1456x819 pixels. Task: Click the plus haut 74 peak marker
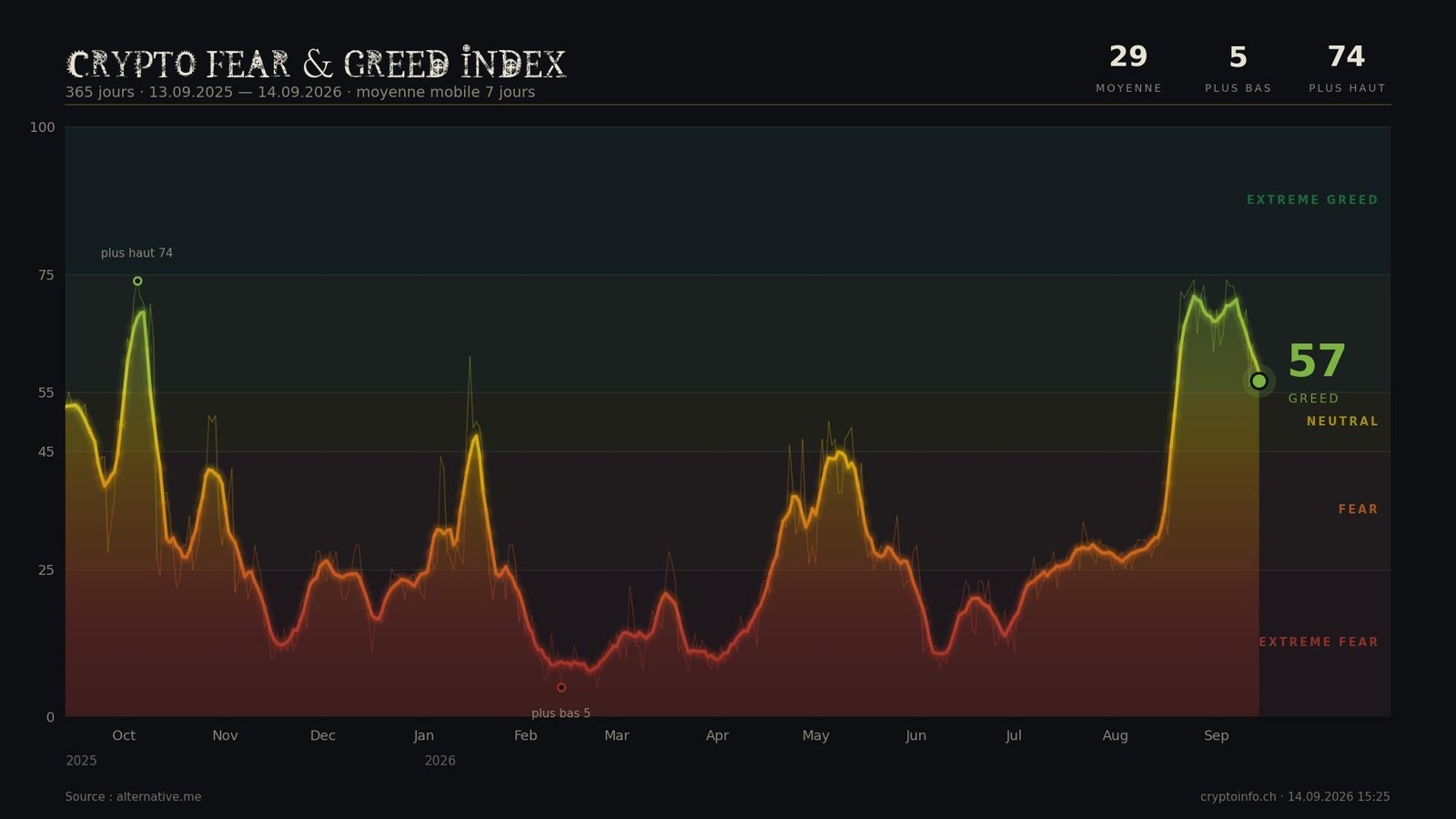(x=137, y=281)
